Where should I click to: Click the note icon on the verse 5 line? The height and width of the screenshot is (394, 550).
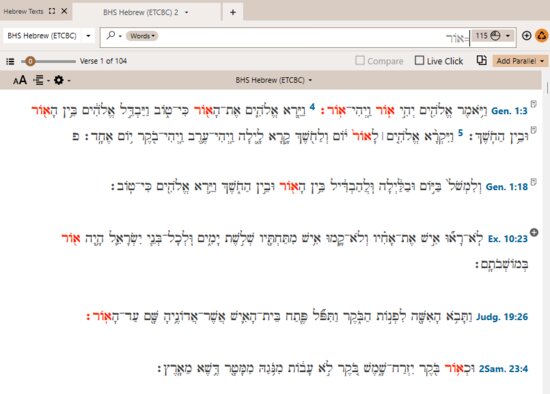pos(534,130)
